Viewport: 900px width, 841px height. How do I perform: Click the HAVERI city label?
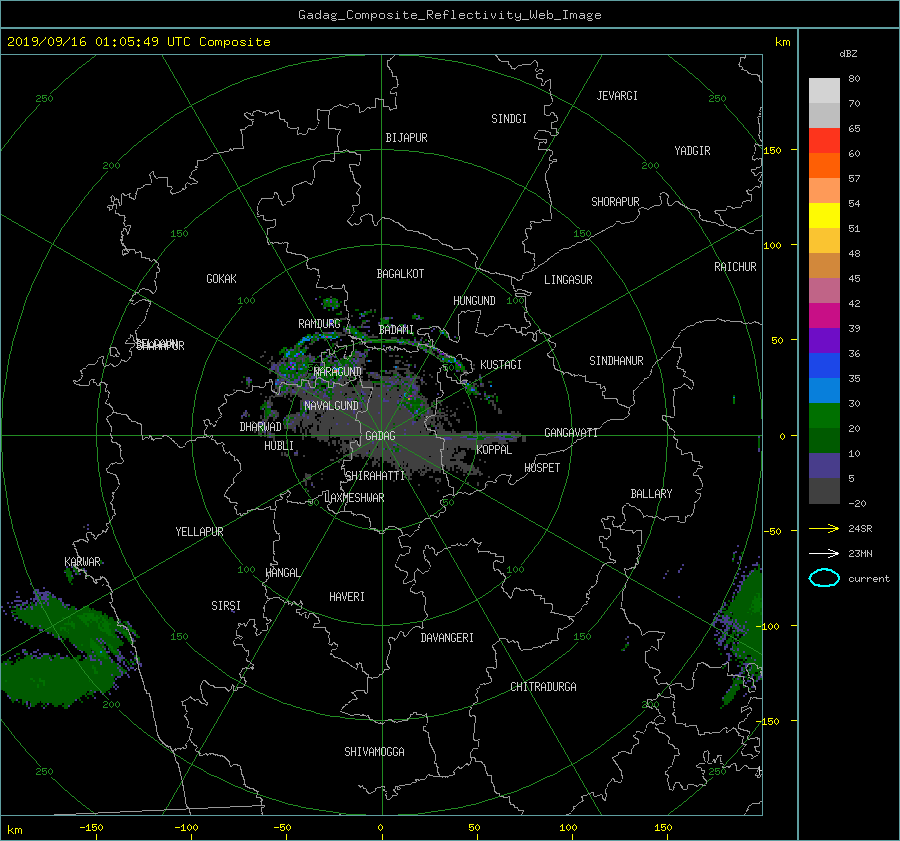click(x=347, y=597)
